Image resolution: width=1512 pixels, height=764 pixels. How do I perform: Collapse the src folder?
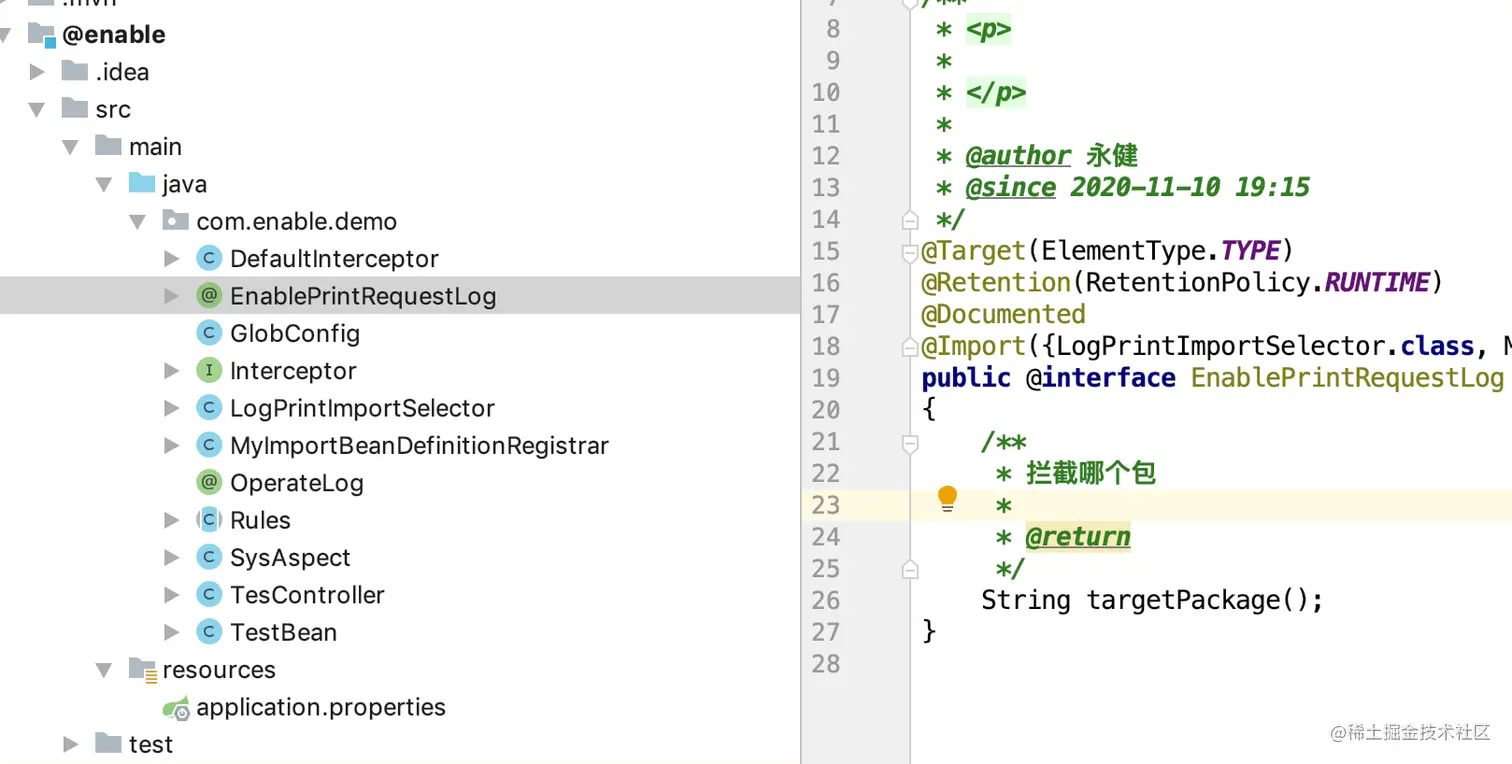(38, 109)
